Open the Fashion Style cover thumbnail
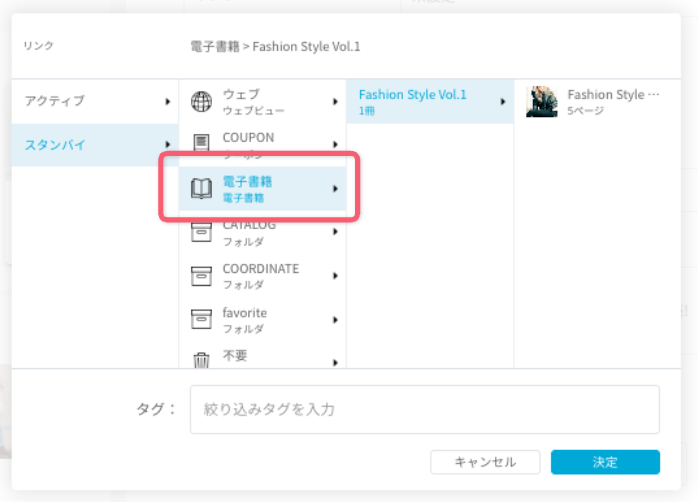The height and width of the screenshot is (502, 698). [541, 101]
